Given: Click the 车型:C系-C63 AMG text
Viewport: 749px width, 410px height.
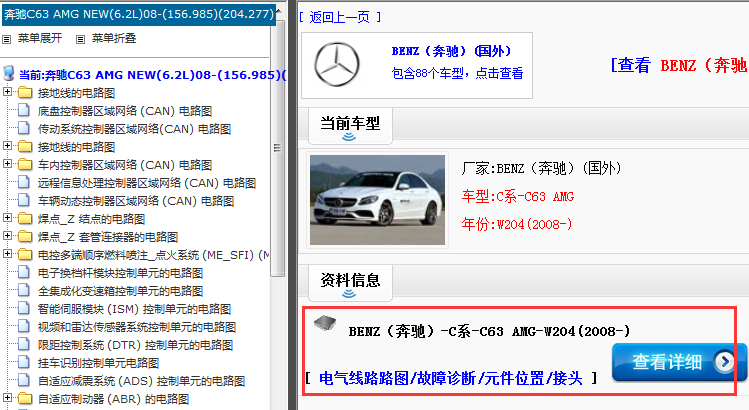Looking at the screenshot, I should tap(518, 196).
